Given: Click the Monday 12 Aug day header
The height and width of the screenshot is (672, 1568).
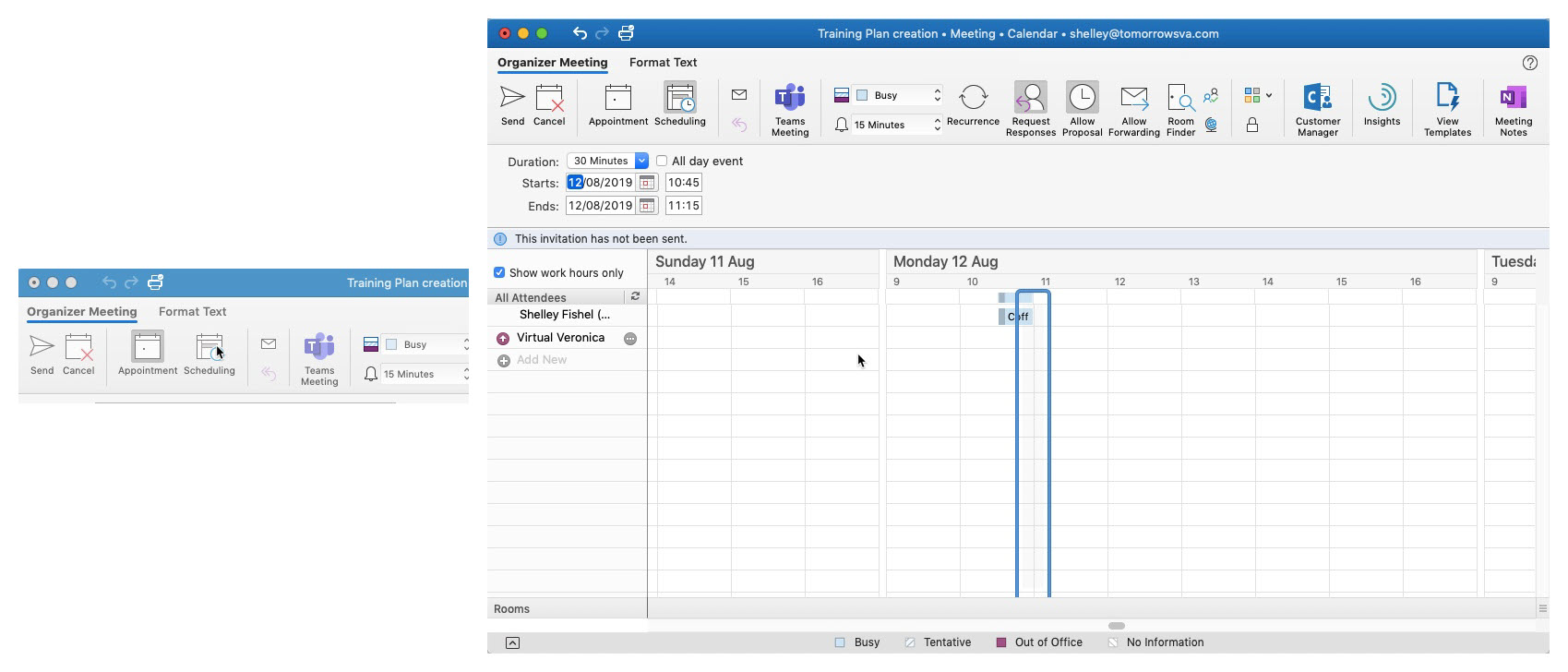Looking at the screenshot, I should [x=945, y=262].
